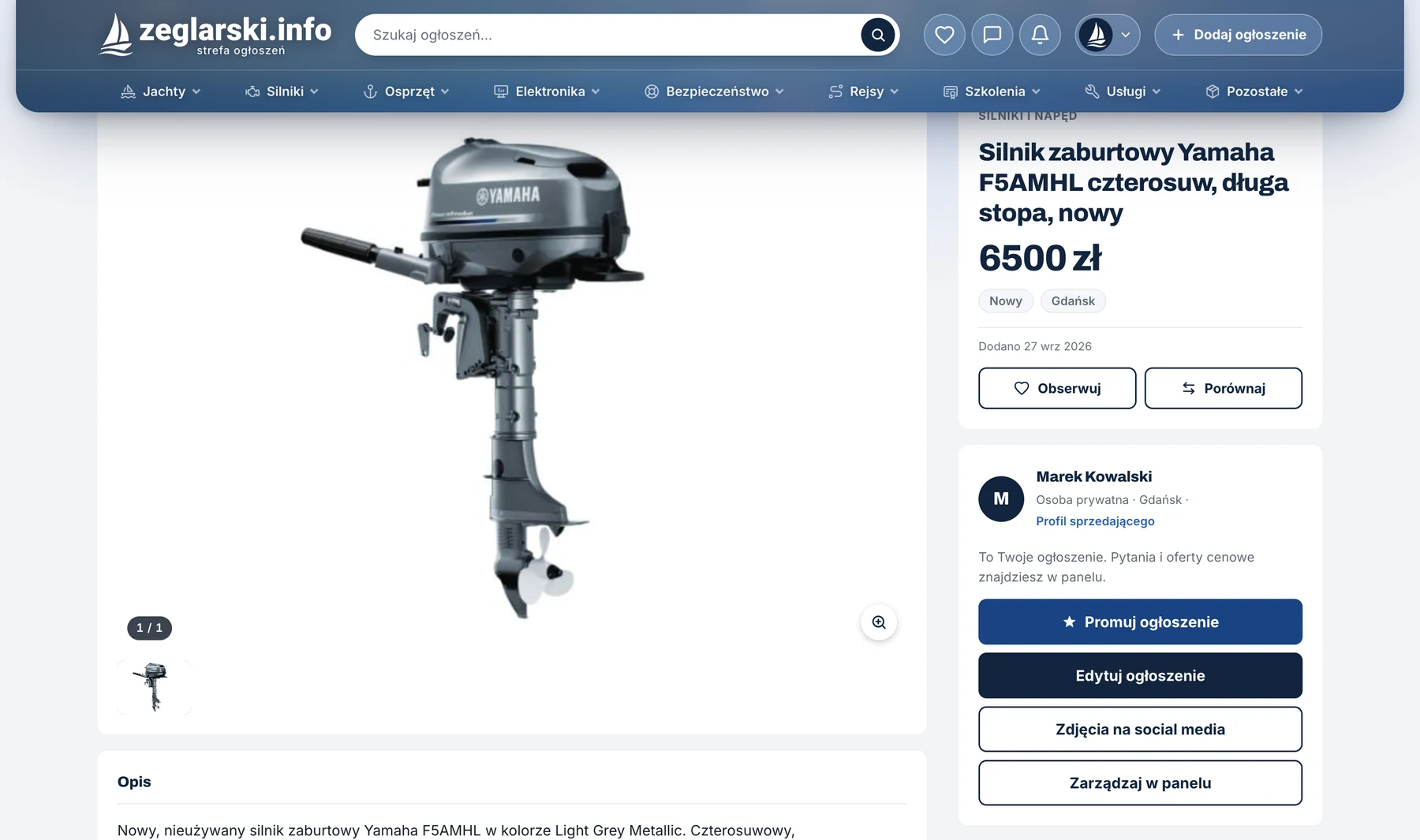Select the Yamaha engine thumbnail

(x=155, y=688)
